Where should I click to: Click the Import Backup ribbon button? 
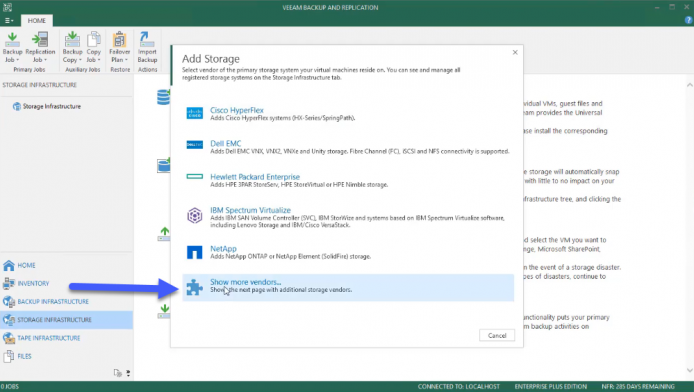(x=147, y=47)
